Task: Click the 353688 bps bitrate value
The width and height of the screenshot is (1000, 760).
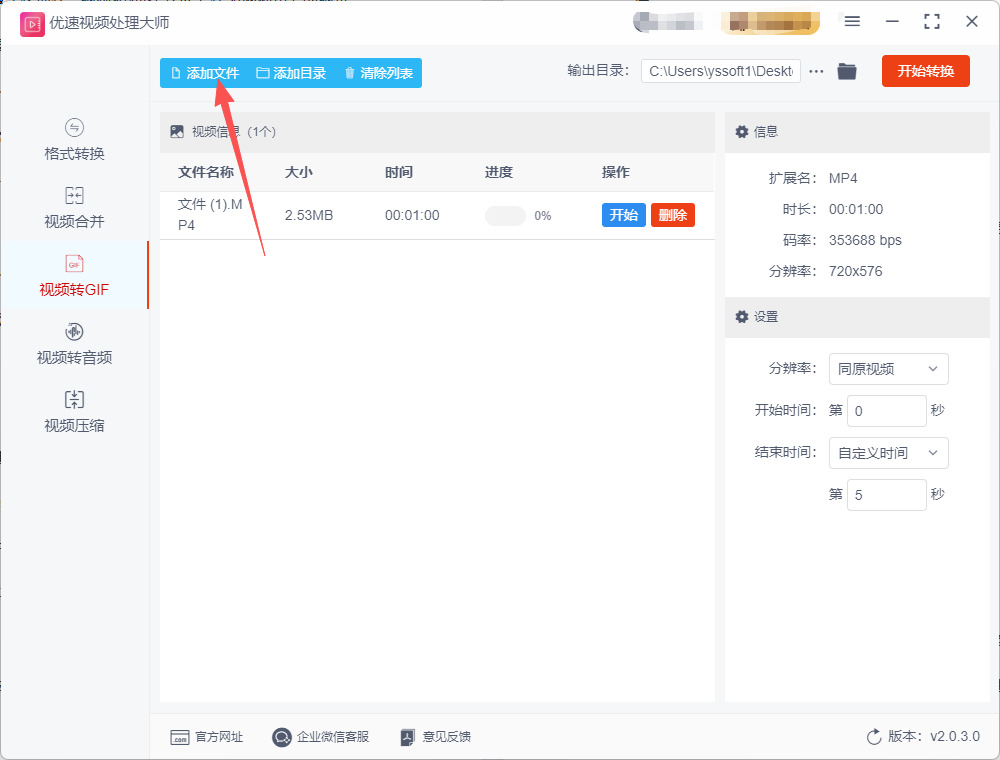Action: [x=865, y=240]
